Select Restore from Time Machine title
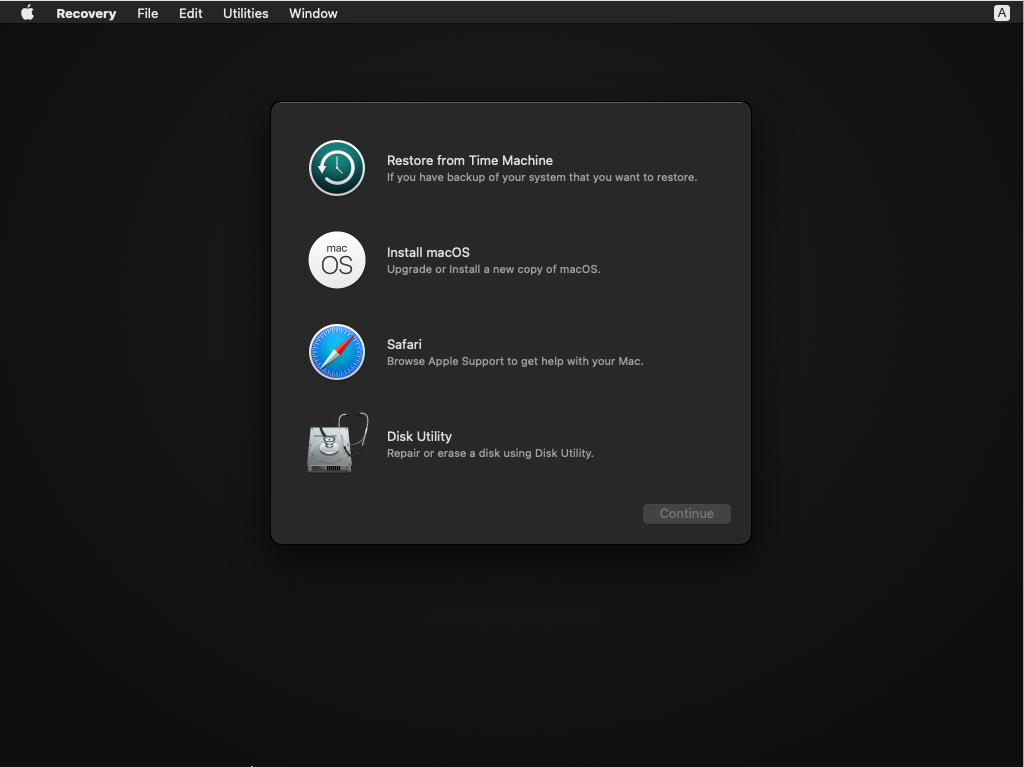The height and width of the screenshot is (767, 1024). pos(470,160)
